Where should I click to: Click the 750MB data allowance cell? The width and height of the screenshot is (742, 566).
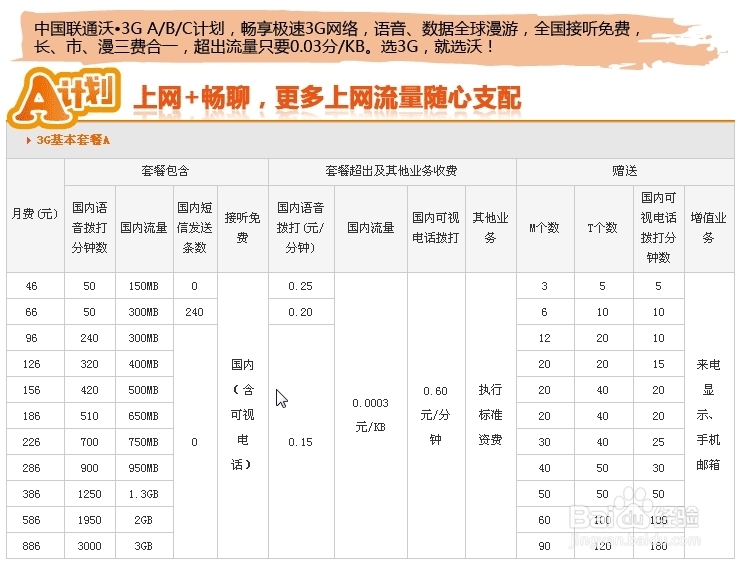click(x=144, y=442)
